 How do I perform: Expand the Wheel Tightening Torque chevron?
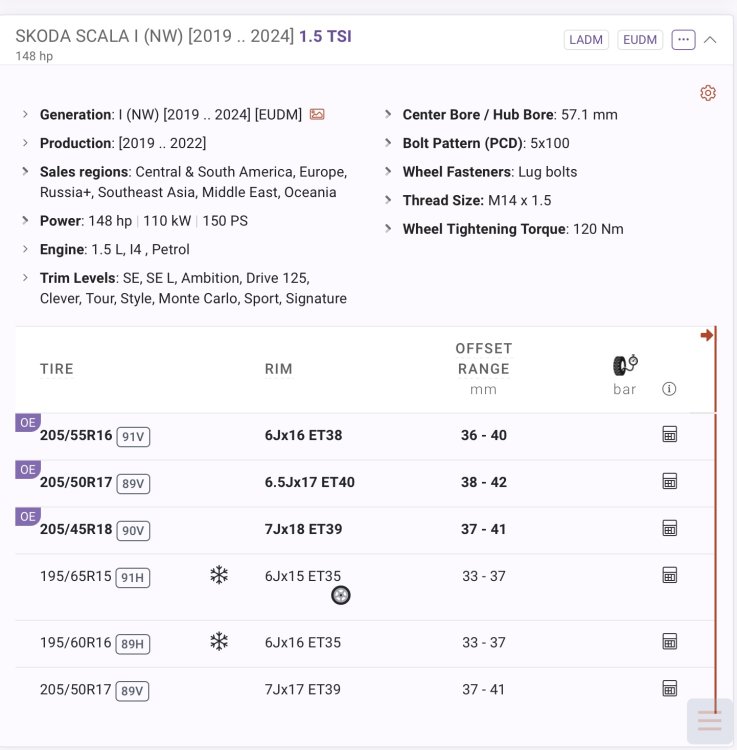pyautogui.click(x=388, y=229)
